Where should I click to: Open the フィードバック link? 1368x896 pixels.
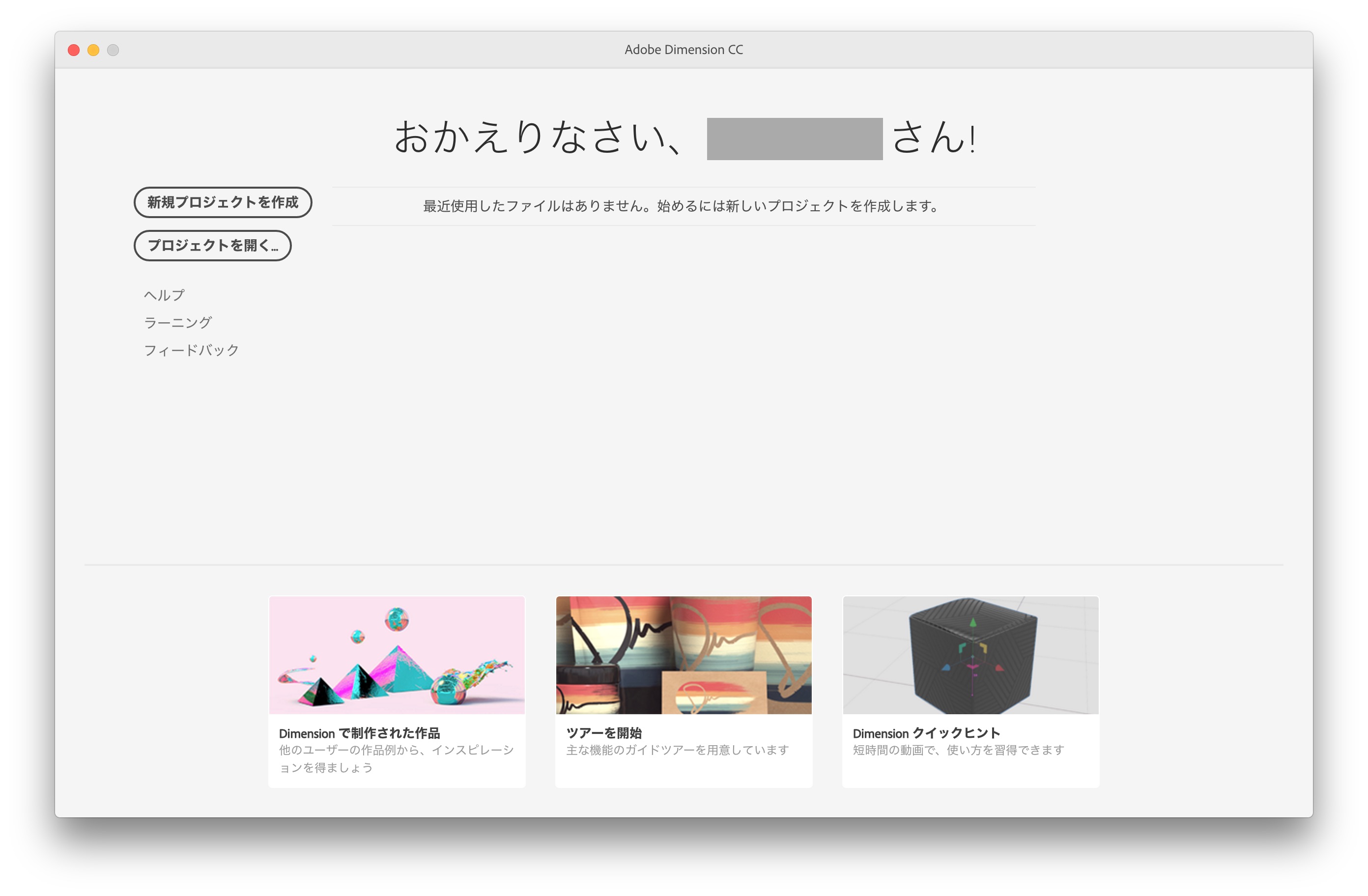coord(191,350)
